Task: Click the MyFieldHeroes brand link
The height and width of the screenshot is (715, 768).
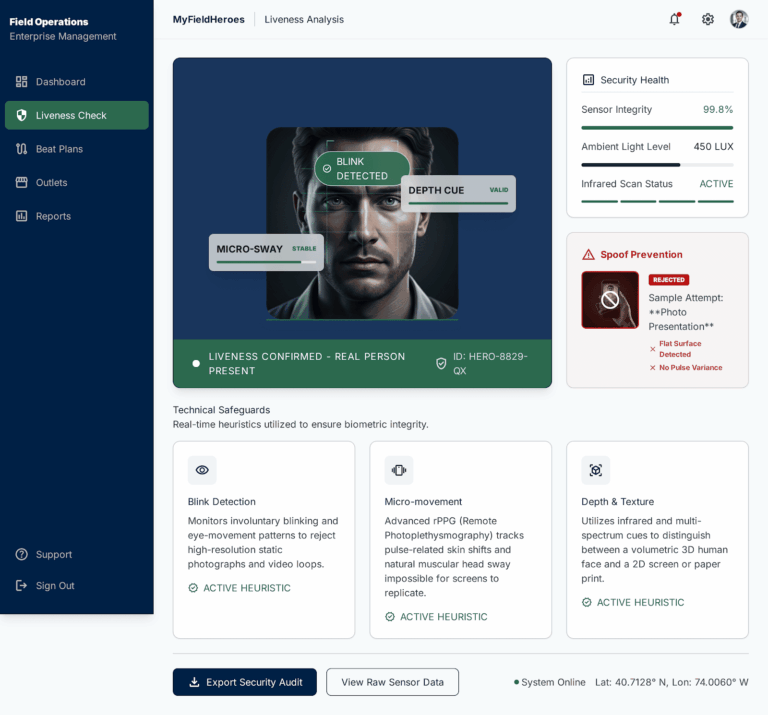Action: pos(208,20)
